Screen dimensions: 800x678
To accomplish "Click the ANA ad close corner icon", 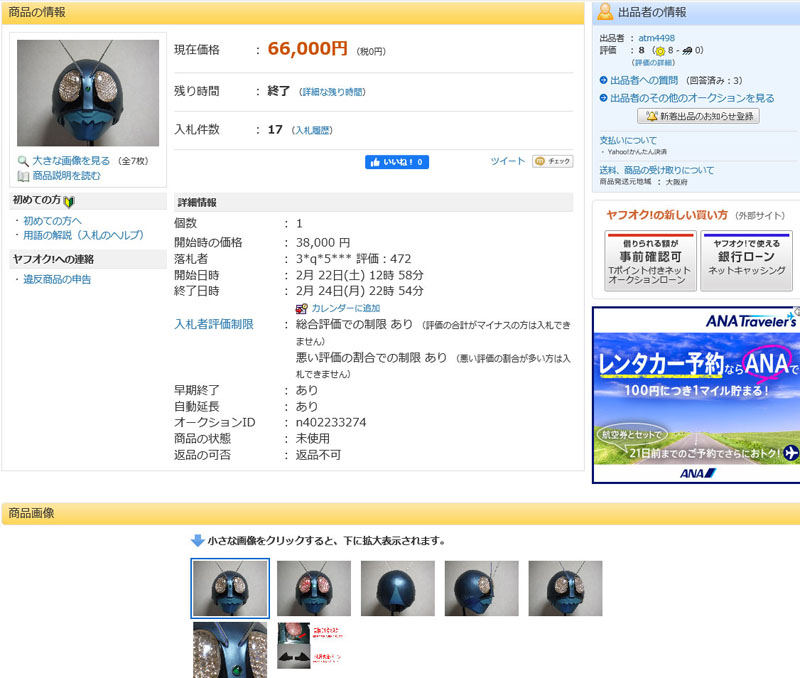I will click(796, 310).
